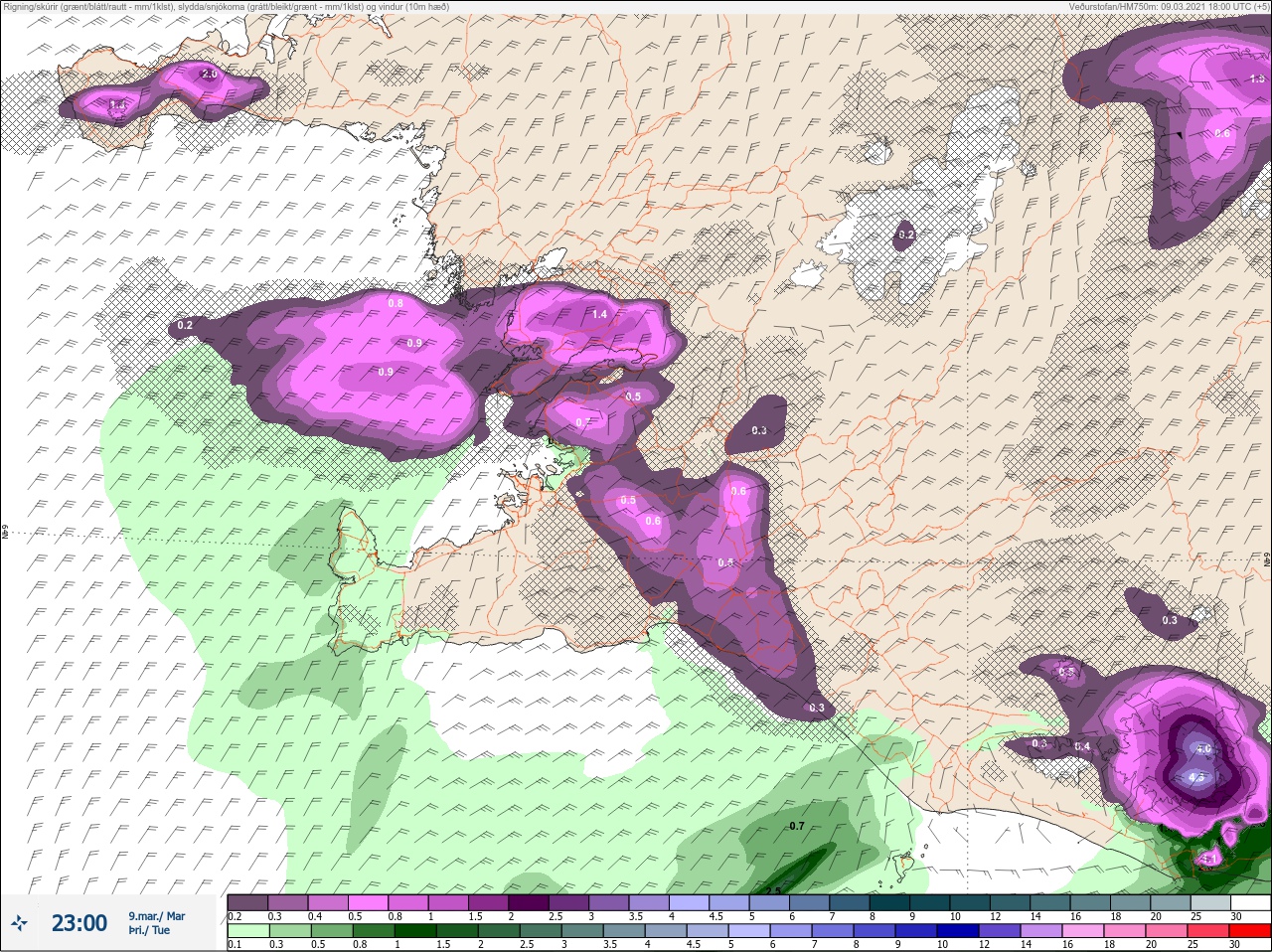The image size is (1272, 952).
Task: Select the dark green rain-scale swatch at 1
Action: [414, 931]
